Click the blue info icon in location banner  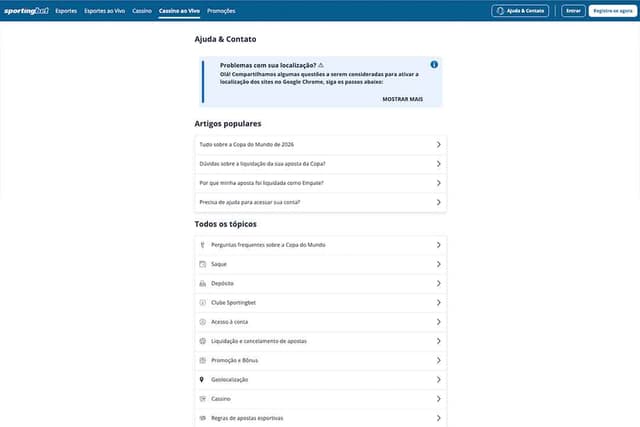pyautogui.click(x=434, y=64)
